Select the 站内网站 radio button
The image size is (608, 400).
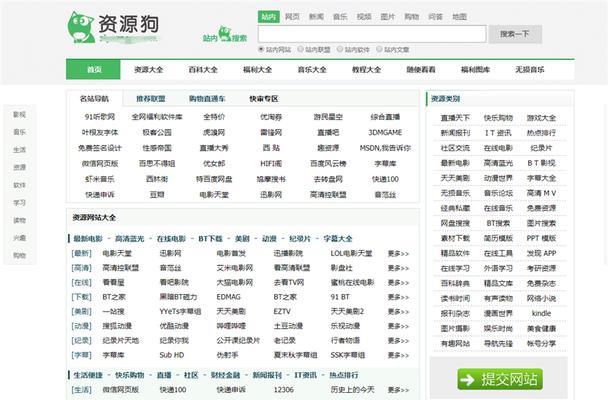261,49
